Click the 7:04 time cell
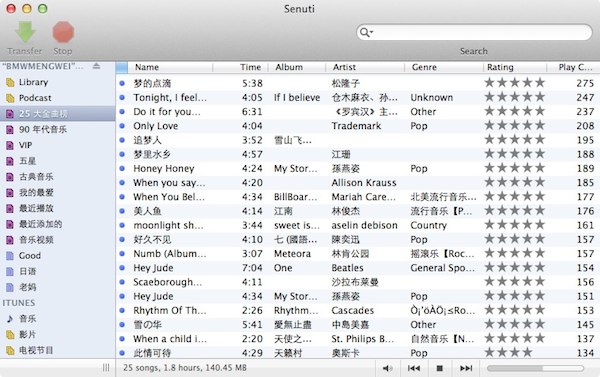Viewport: 600px width, 377px height. (x=252, y=268)
